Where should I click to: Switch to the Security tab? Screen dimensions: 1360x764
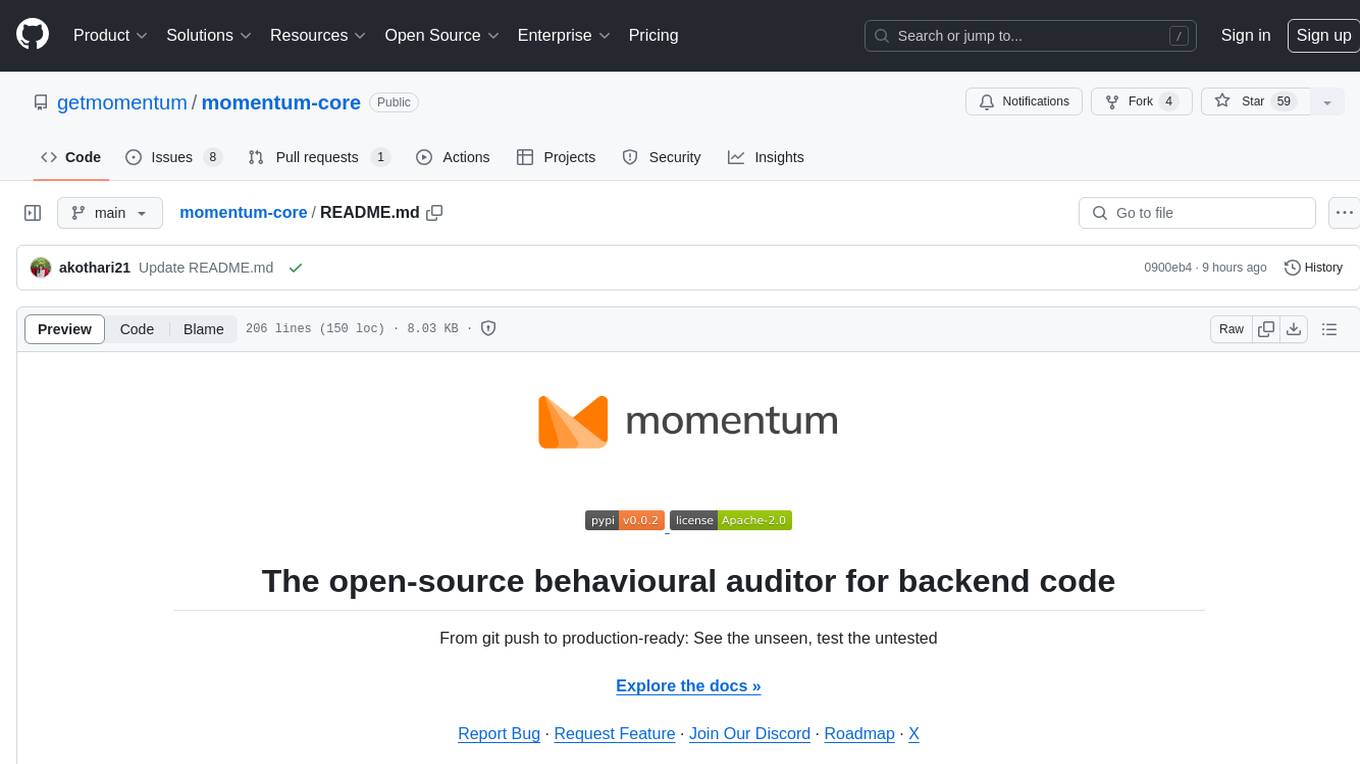662,157
